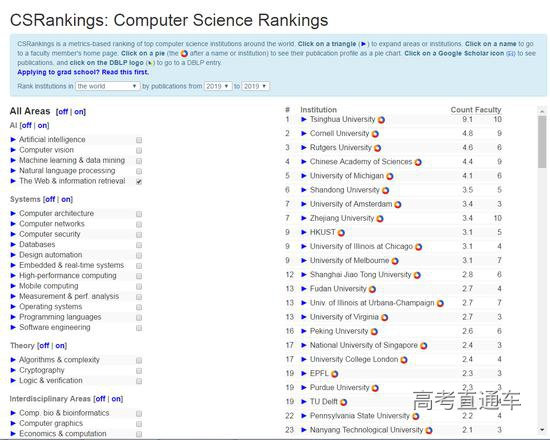Click the scrollbar up arrow
This screenshot has height=440, width=550.
(542, 111)
